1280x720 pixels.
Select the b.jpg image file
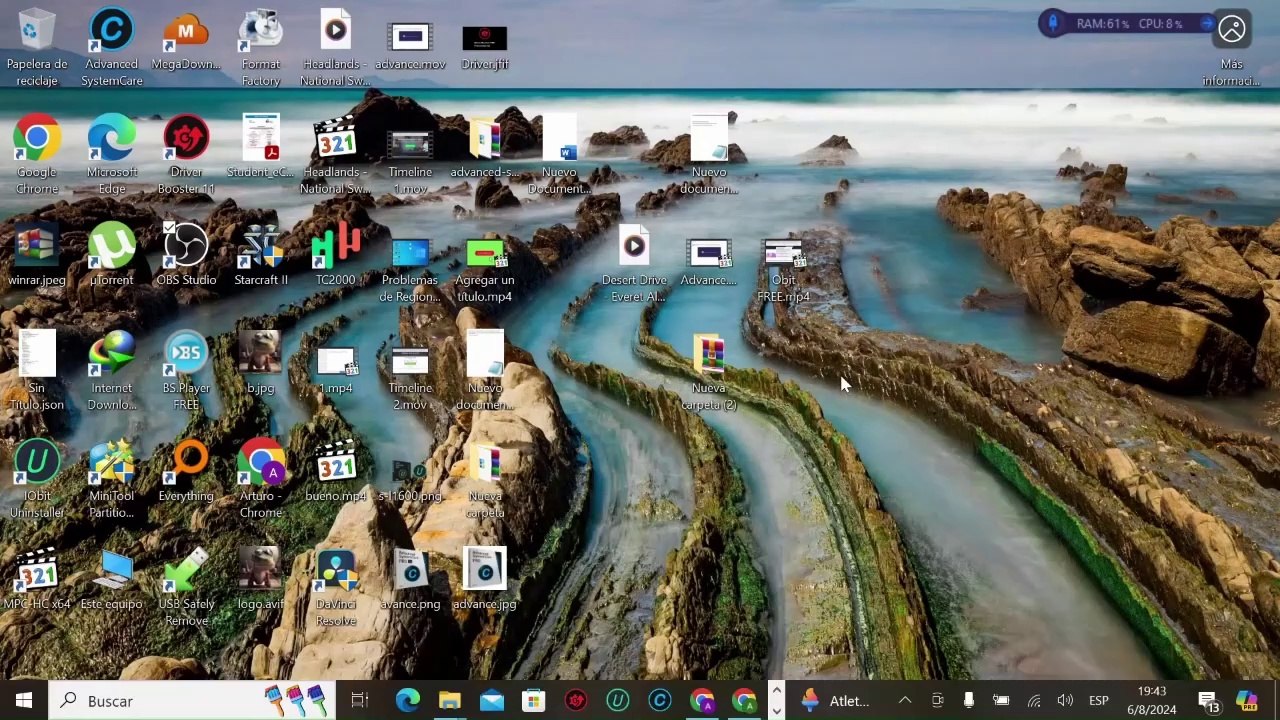point(260,363)
